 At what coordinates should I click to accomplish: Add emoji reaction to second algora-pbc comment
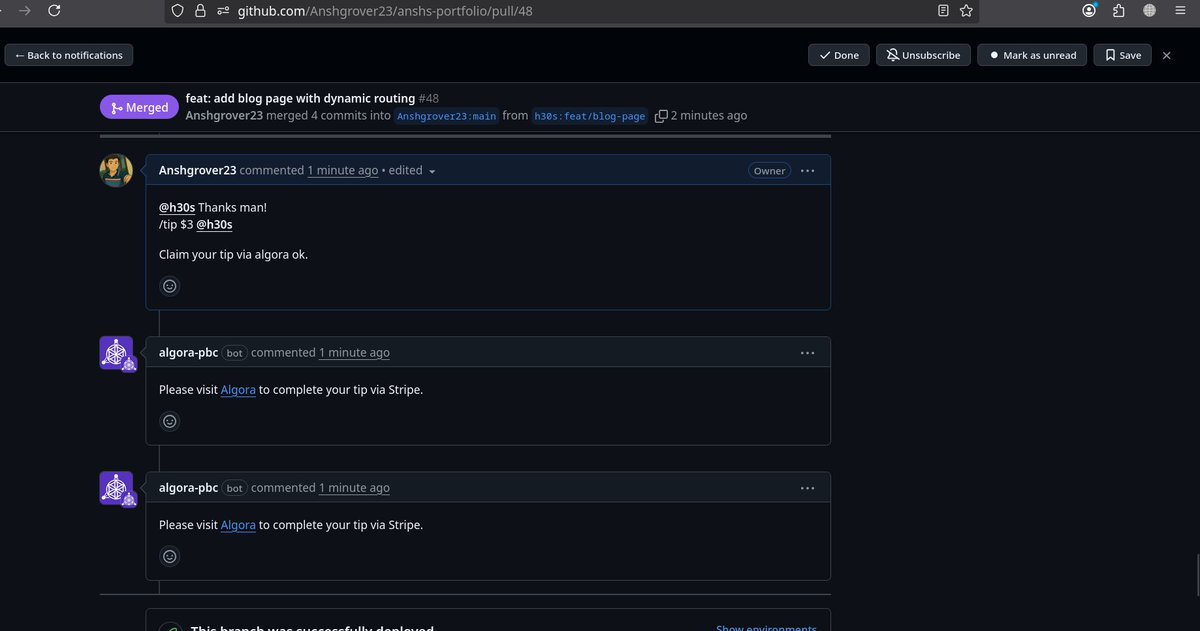(170, 556)
